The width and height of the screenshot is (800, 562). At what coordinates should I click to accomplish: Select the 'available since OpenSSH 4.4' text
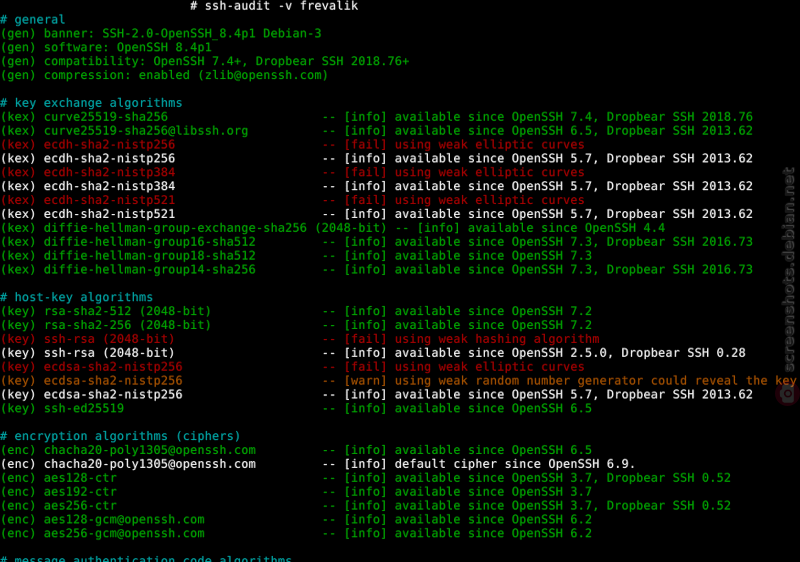coord(566,228)
